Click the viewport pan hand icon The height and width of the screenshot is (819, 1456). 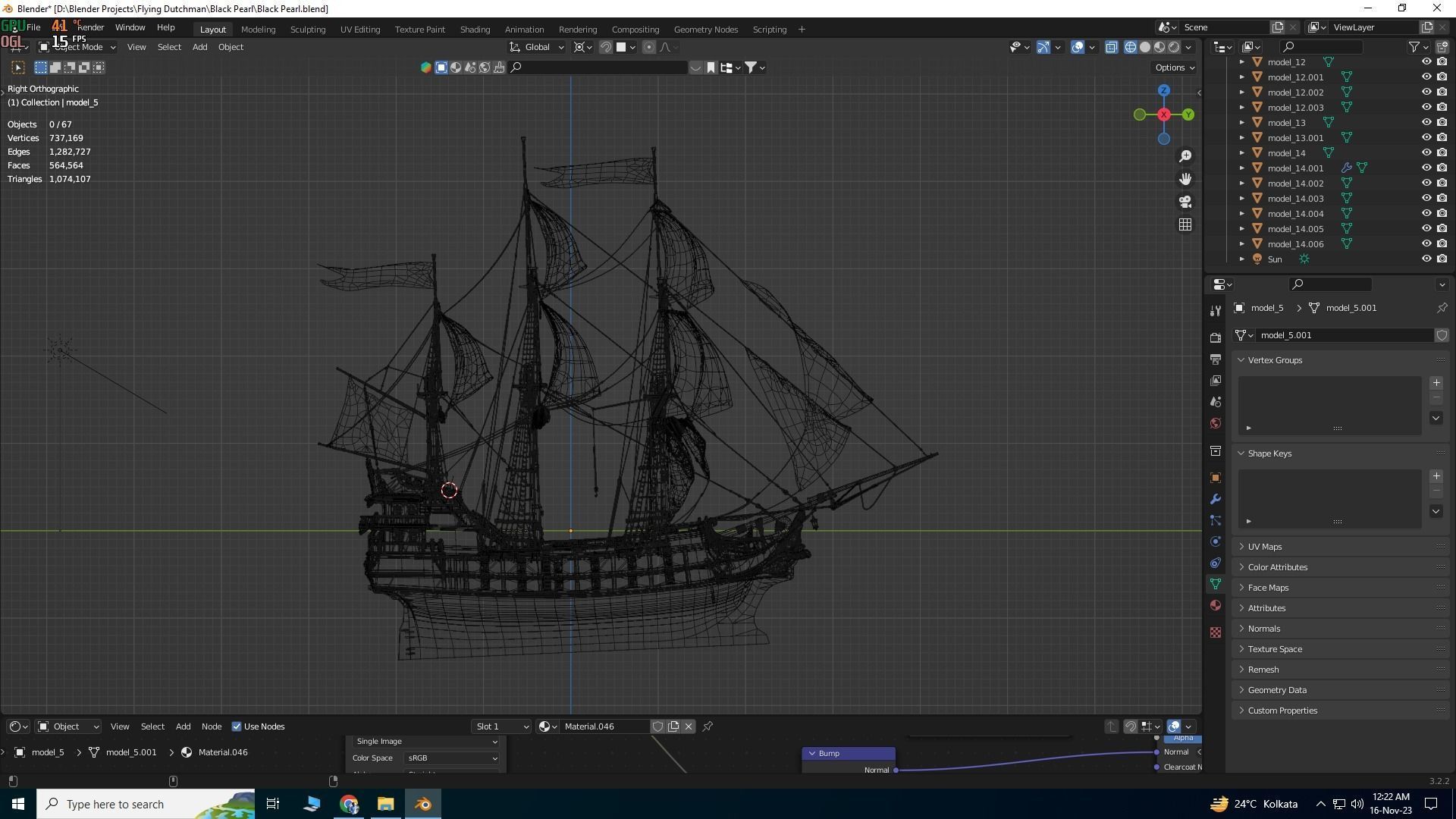point(1185,179)
